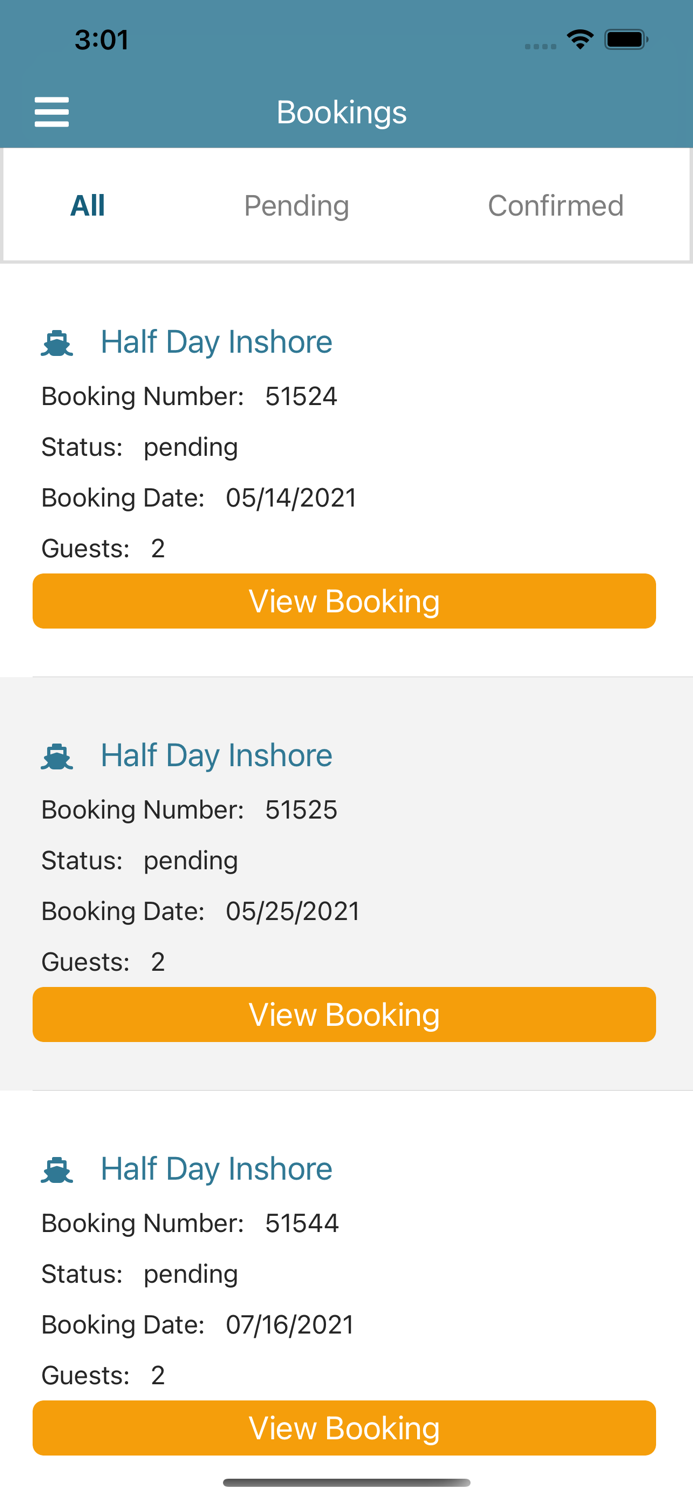Tap the ship icon beside booking 51544
The height and width of the screenshot is (1500, 693).
(x=57, y=1168)
